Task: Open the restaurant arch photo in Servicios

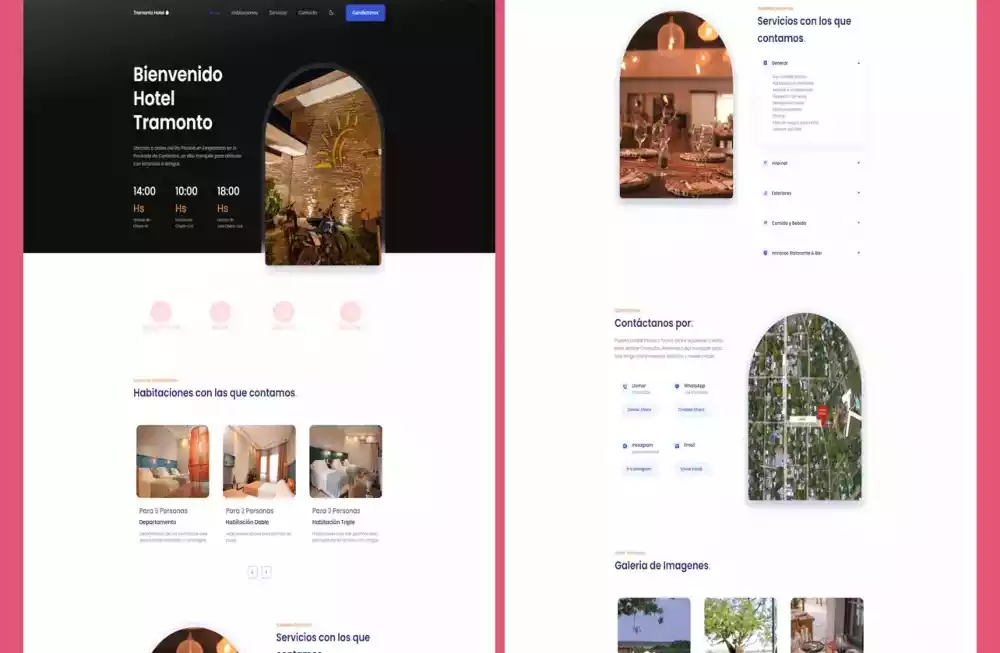Action: click(x=676, y=105)
